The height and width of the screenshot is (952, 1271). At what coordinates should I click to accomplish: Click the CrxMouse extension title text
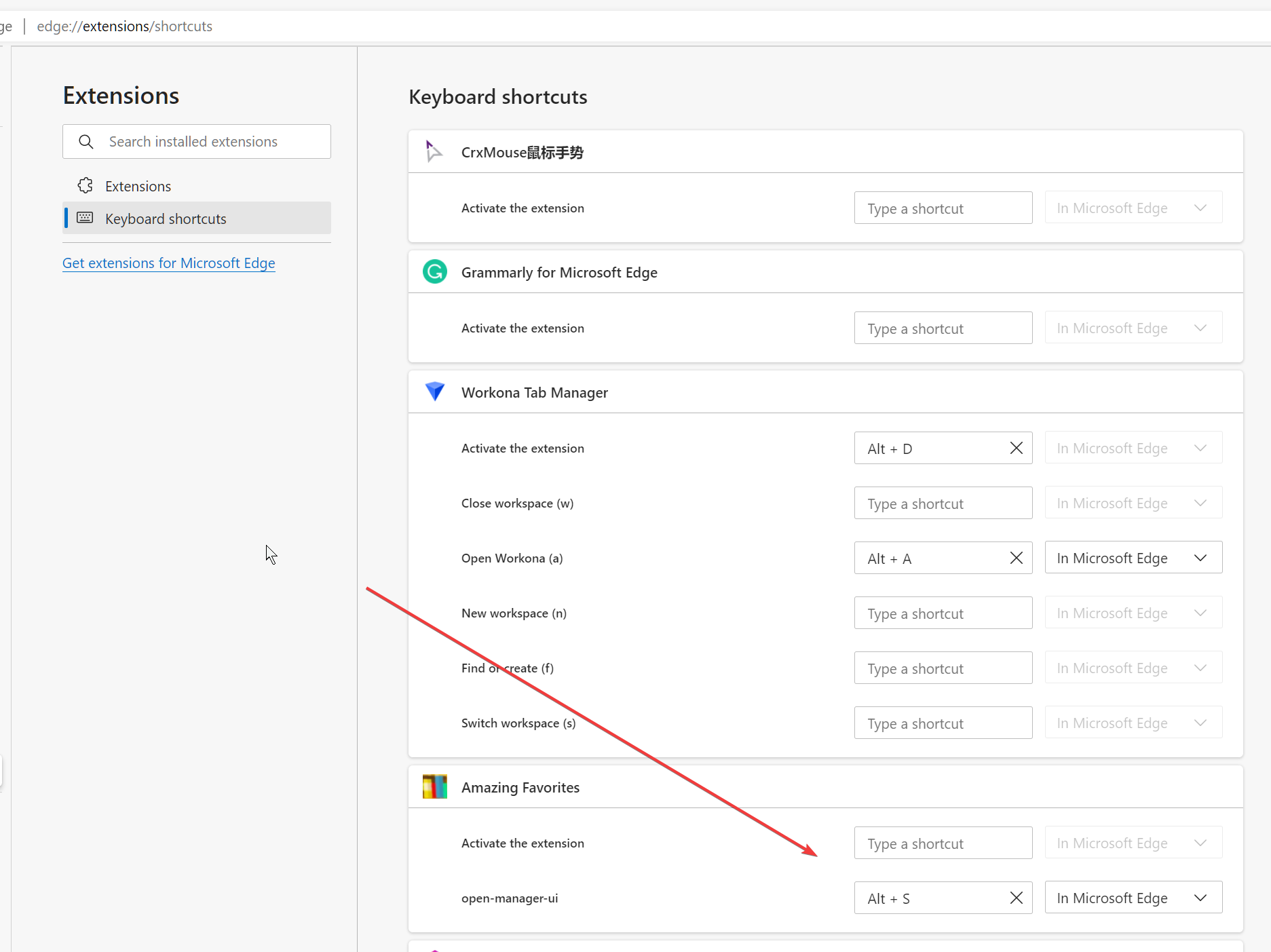(523, 153)
